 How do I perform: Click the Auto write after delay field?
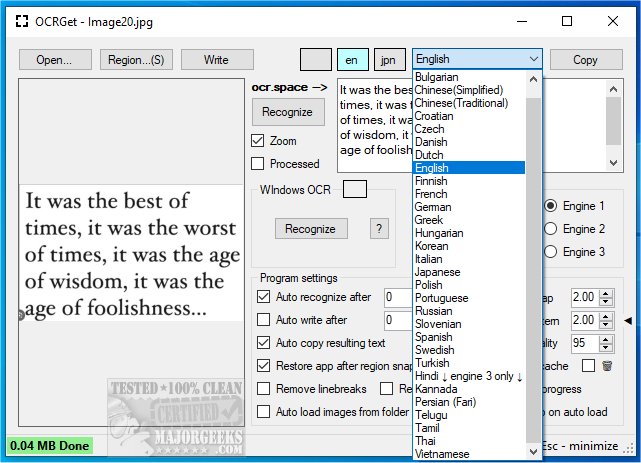pos(399,320)
